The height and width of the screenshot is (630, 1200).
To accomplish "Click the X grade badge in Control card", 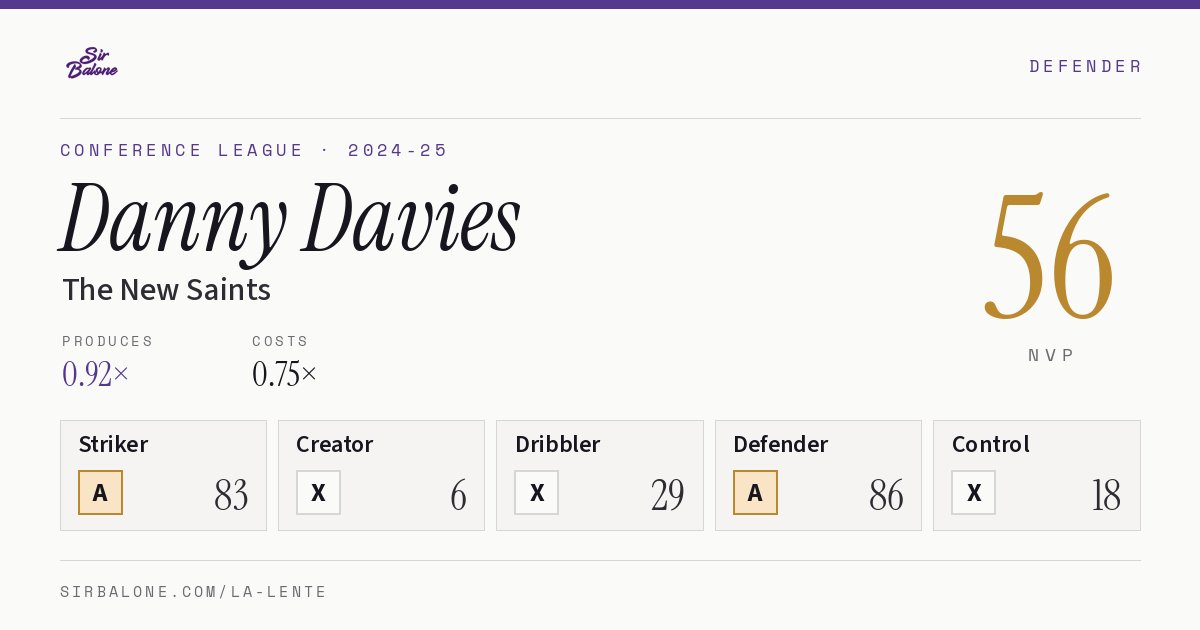I will coord(973,492).
